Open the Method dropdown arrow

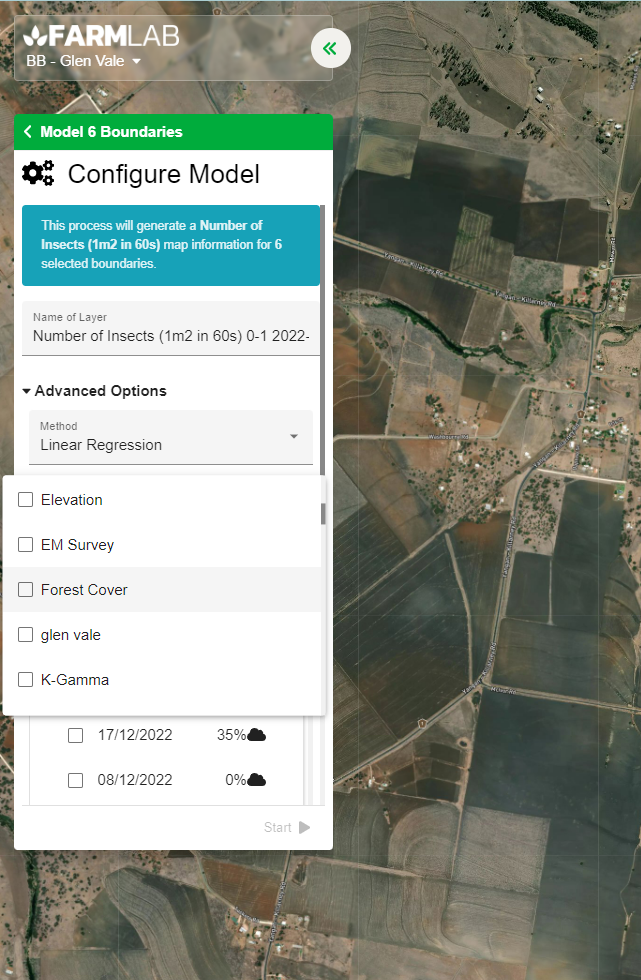tap(294, 437)
